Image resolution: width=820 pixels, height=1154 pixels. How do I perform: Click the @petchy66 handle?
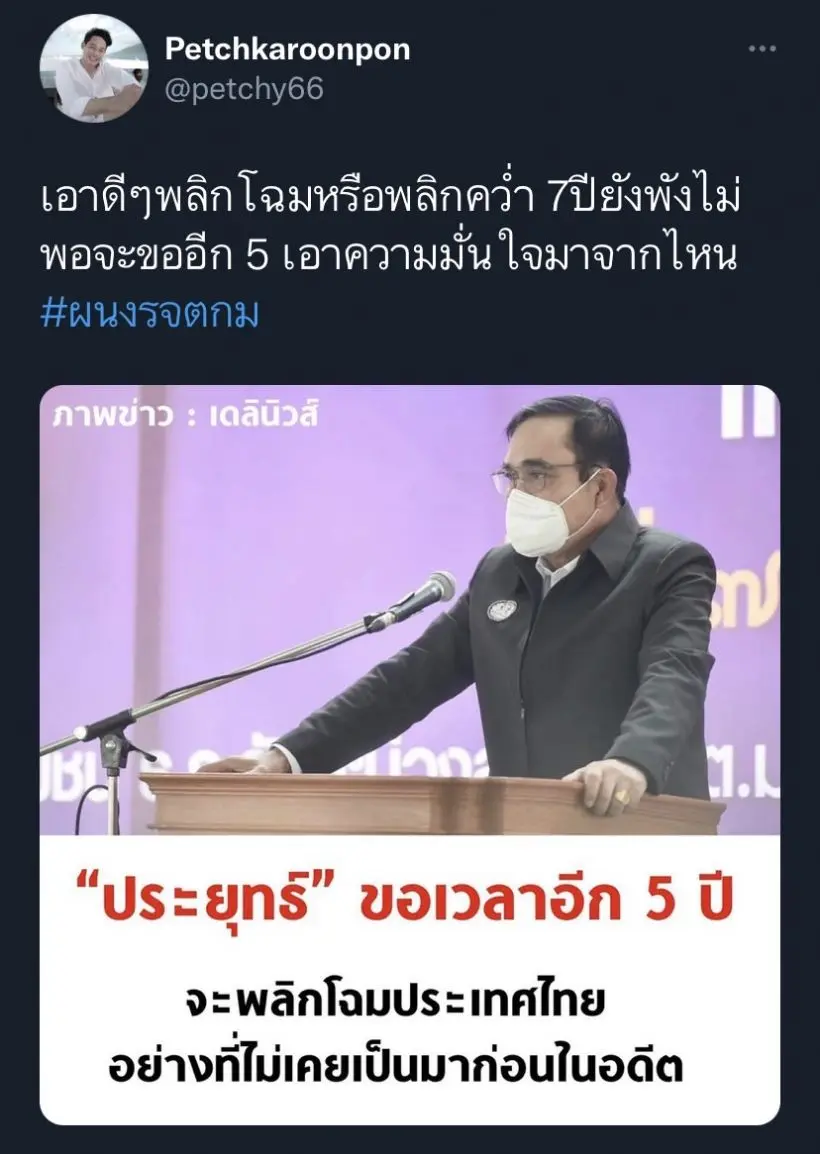244,90
